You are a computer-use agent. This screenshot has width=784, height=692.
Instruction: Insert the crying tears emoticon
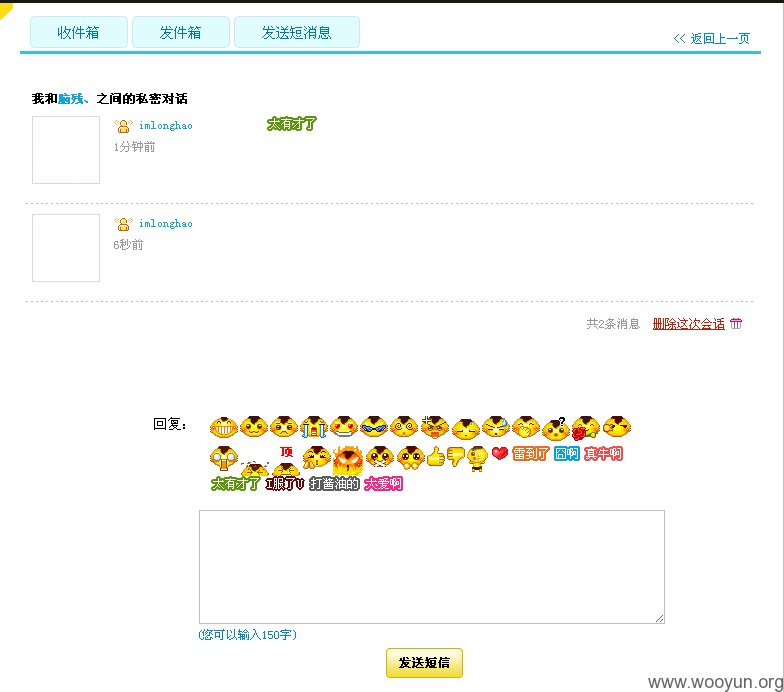[x=314, y=427]
